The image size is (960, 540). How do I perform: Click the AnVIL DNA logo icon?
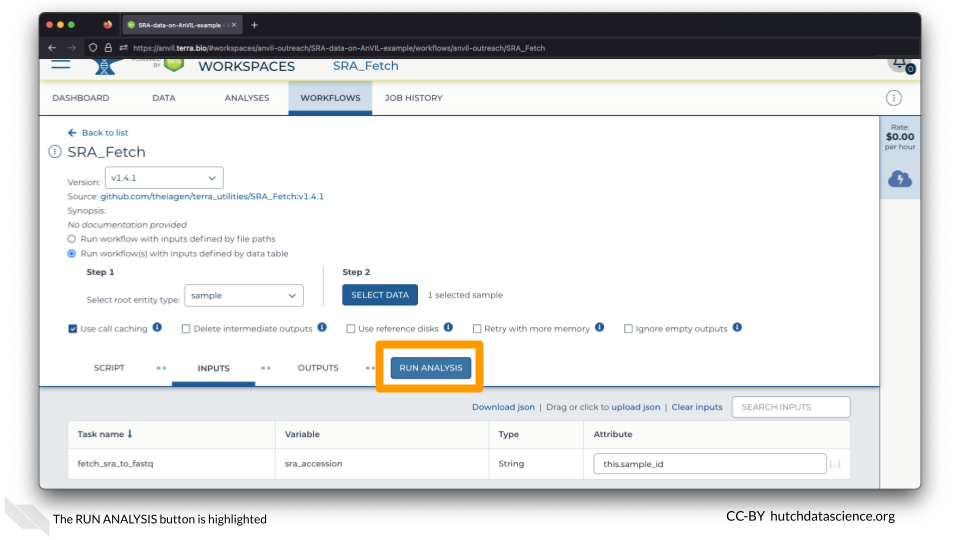tap(105, 66)
